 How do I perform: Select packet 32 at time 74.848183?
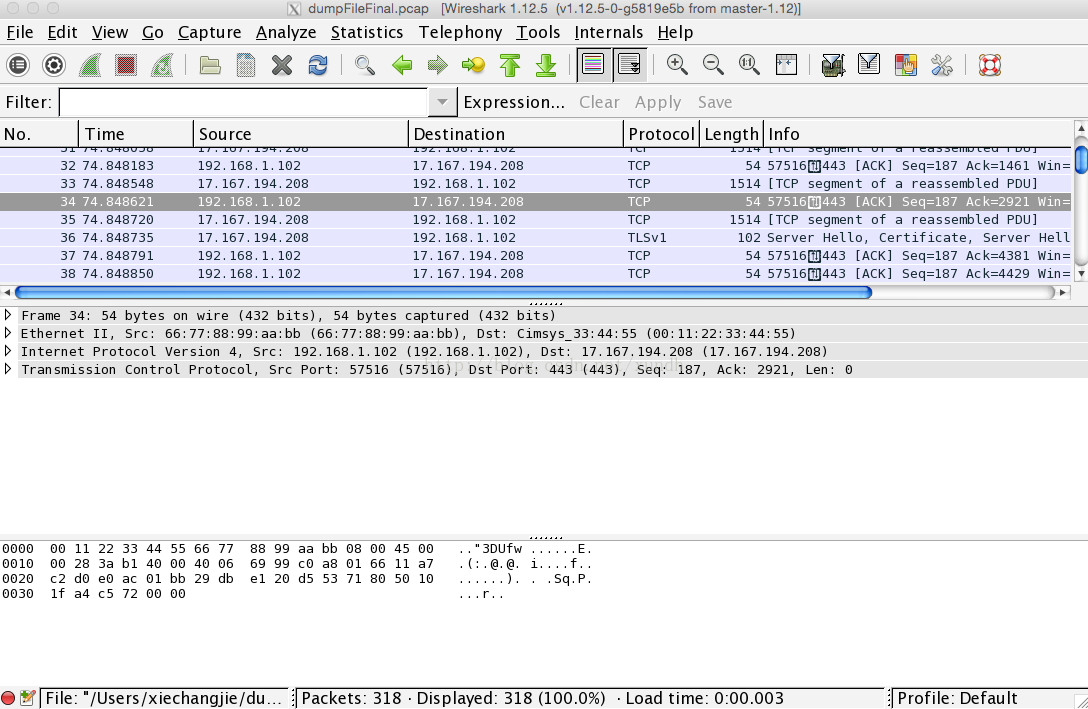point(535,165)
